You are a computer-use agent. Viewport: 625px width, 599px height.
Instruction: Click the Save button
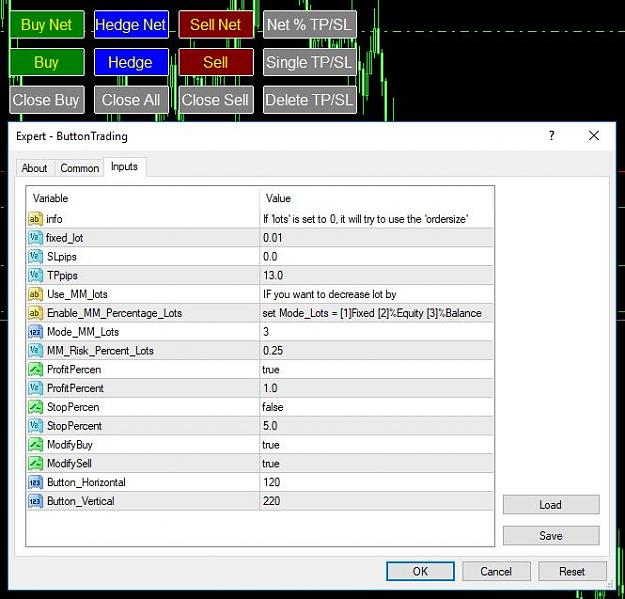click(551, 536)
